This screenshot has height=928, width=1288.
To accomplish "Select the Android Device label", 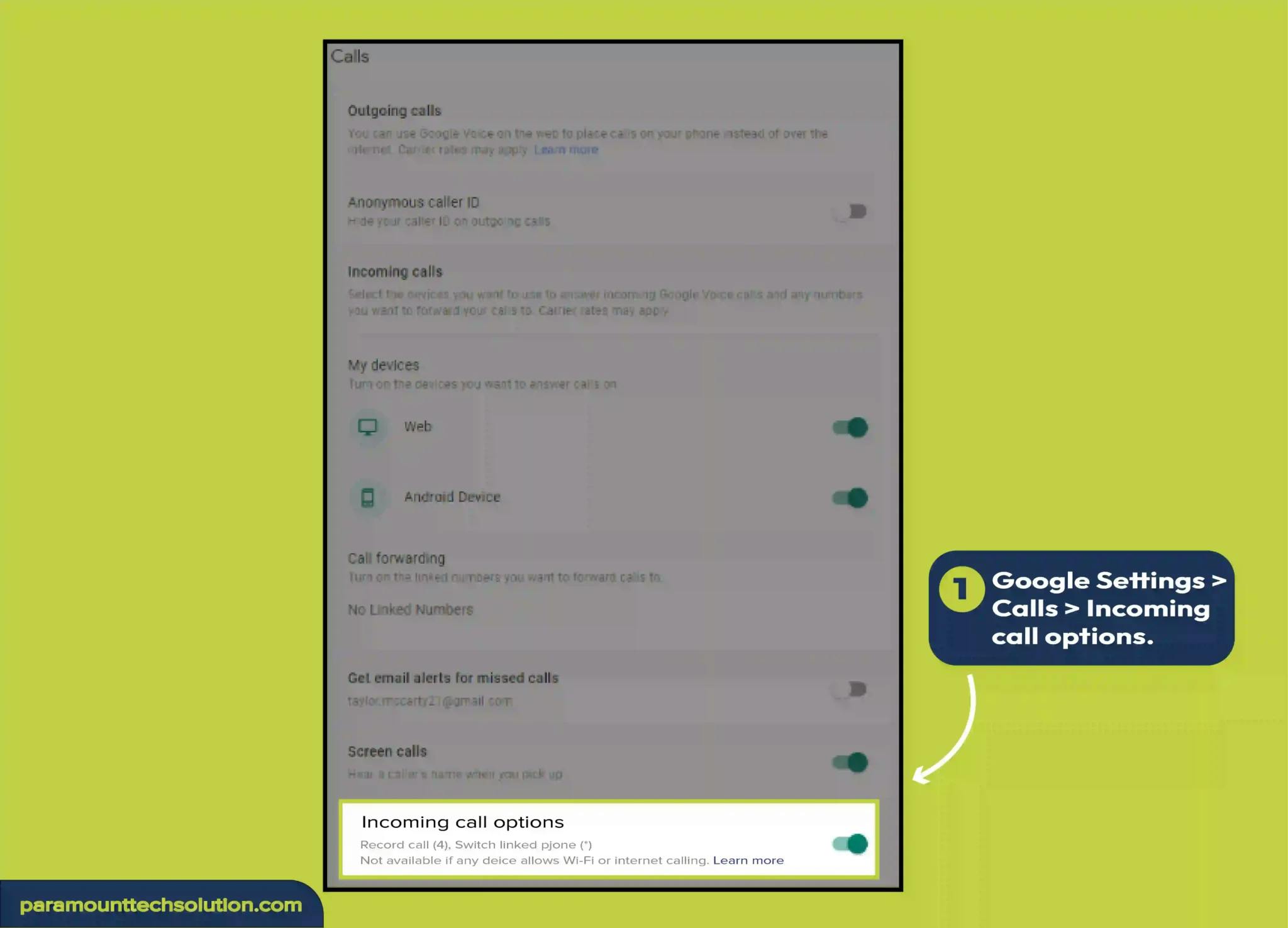I will pos(452,497).
